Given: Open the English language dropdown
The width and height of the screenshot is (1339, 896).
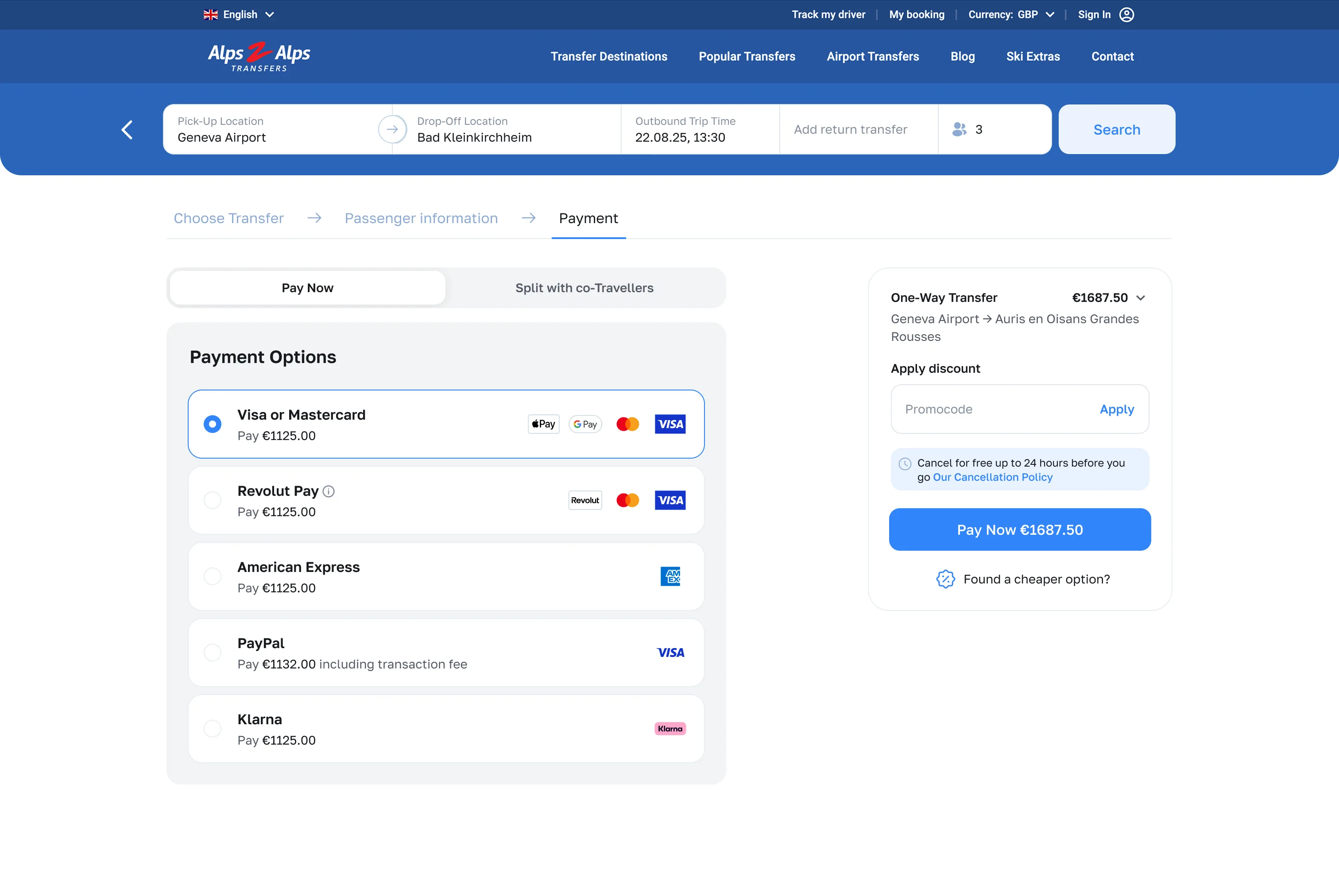Looking at the screenshot, I should 238,14.
